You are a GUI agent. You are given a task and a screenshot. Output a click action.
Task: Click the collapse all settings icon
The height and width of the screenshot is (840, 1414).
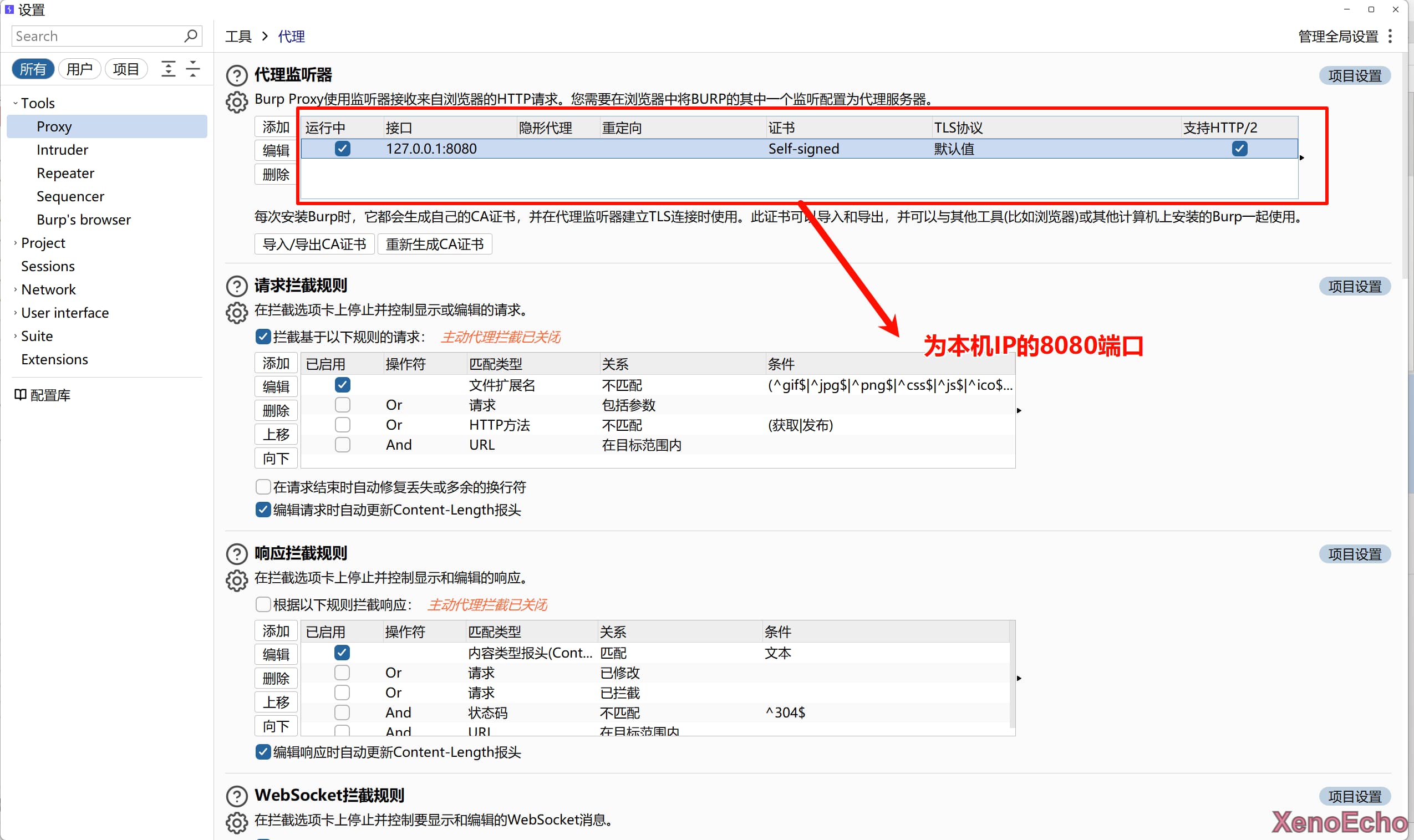(x=193, y=69)
